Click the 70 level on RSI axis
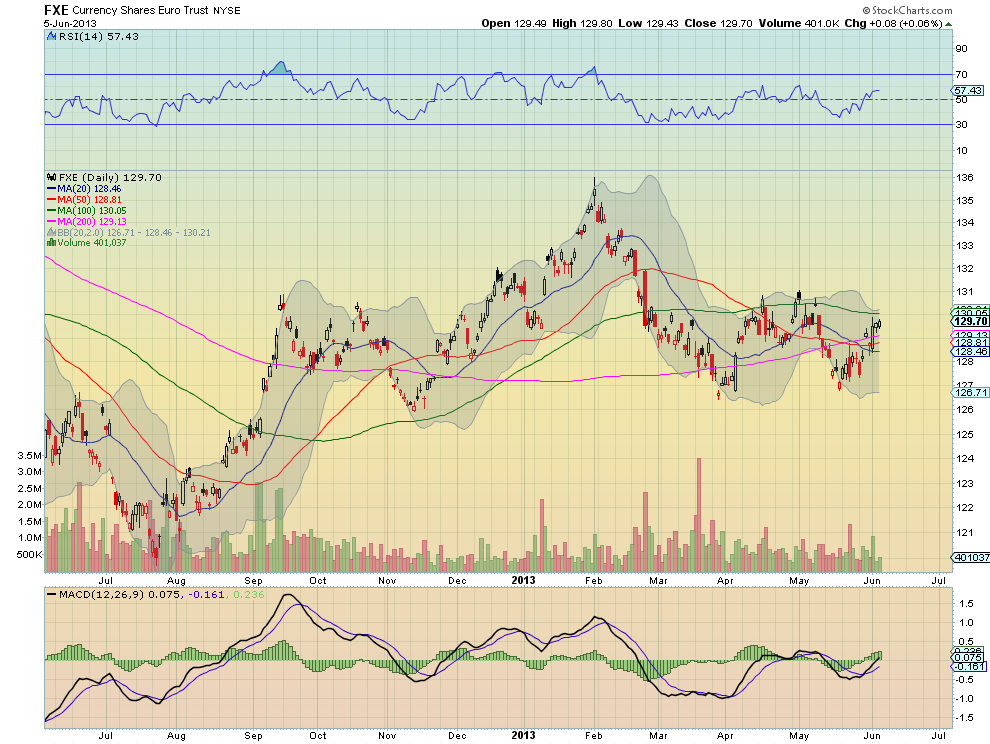990x744 pixels. tap(961, 75)
